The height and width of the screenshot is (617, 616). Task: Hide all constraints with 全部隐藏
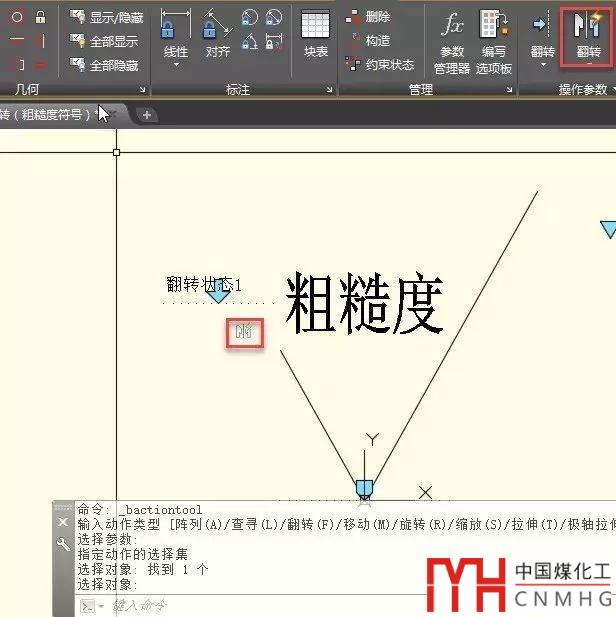106,65
